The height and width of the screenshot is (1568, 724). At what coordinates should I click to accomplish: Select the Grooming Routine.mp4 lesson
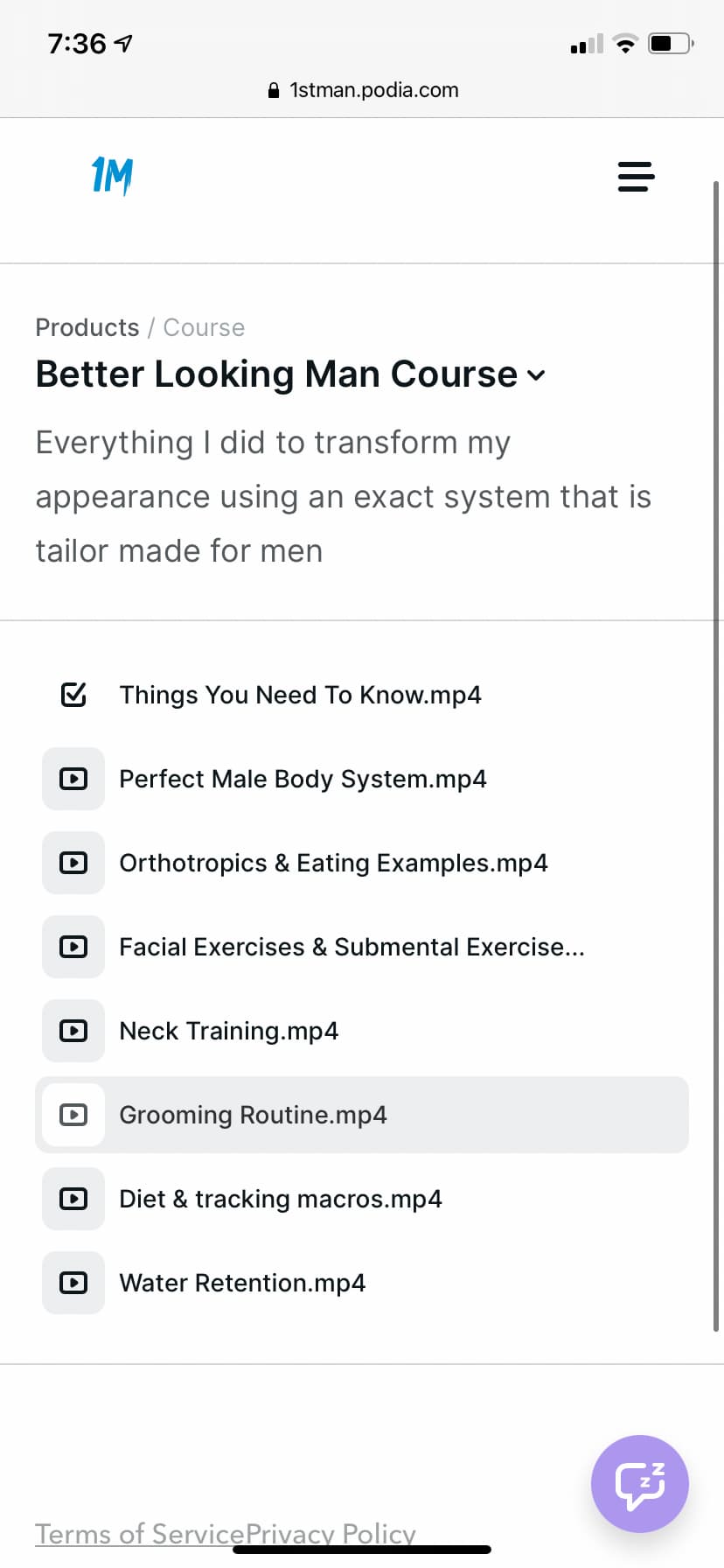tap(362, 1115)
